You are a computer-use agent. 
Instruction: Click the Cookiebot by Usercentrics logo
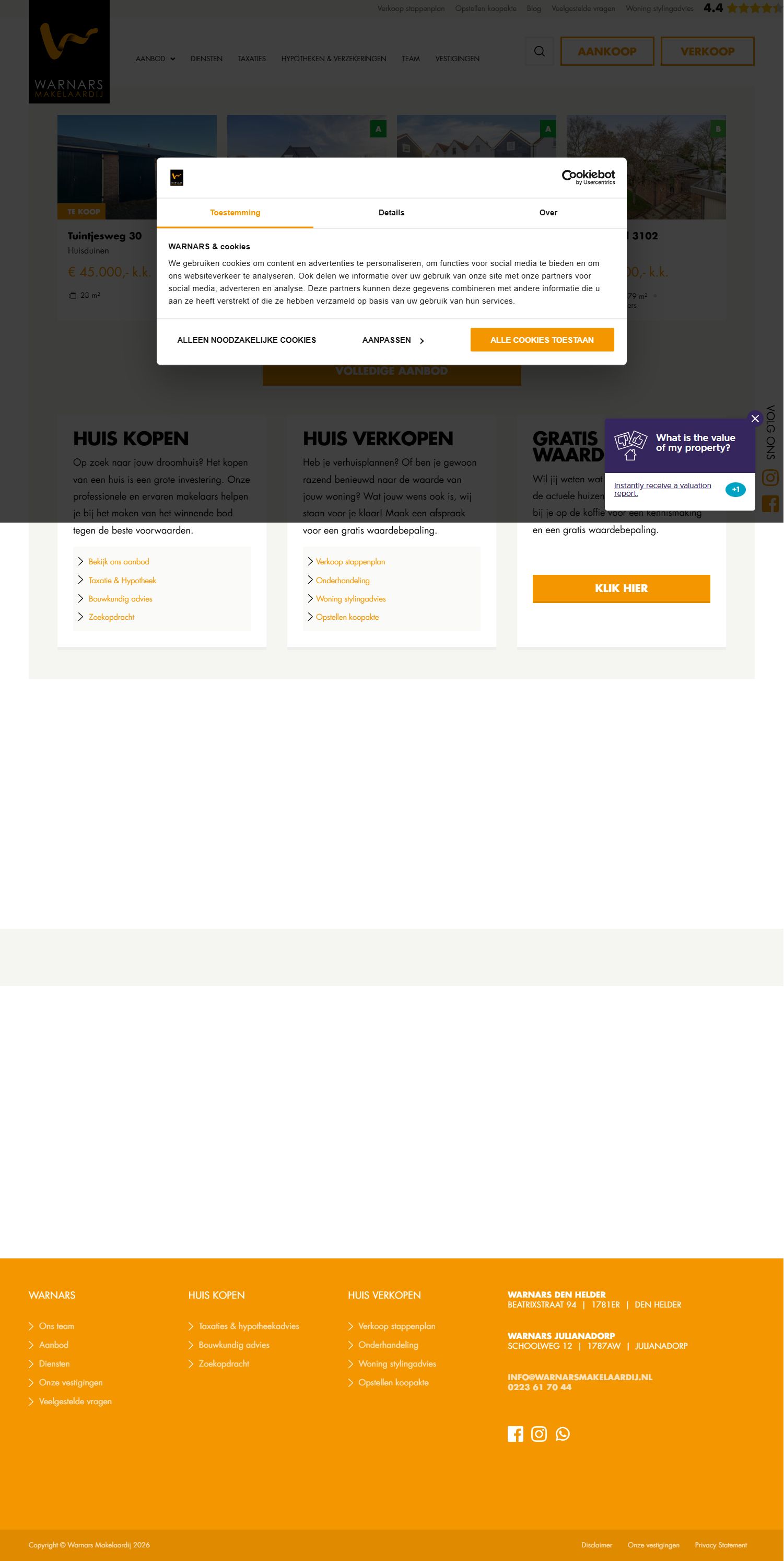click(x=588, y=177)
